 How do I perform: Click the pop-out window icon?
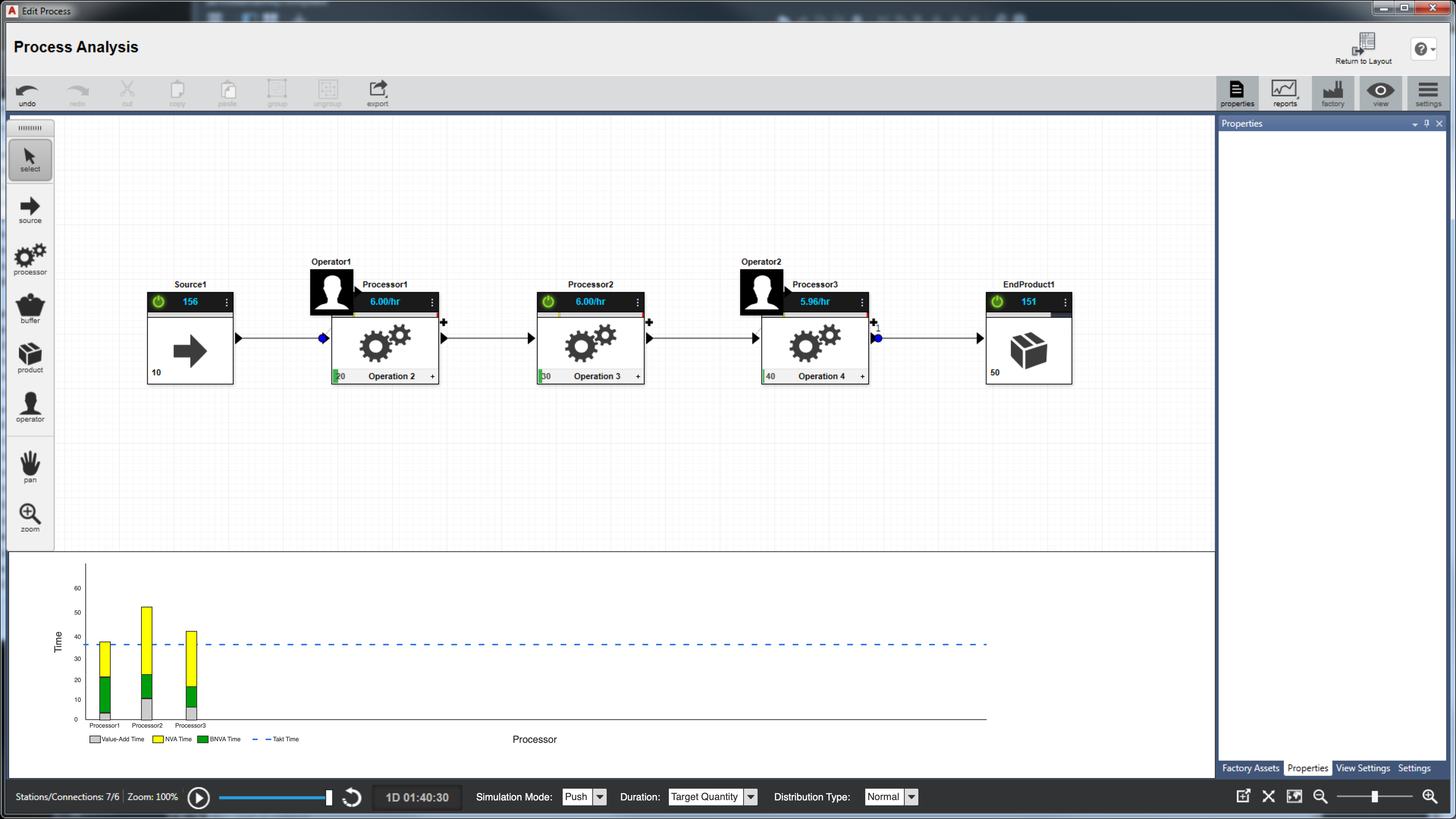(x=1243, y=797)
